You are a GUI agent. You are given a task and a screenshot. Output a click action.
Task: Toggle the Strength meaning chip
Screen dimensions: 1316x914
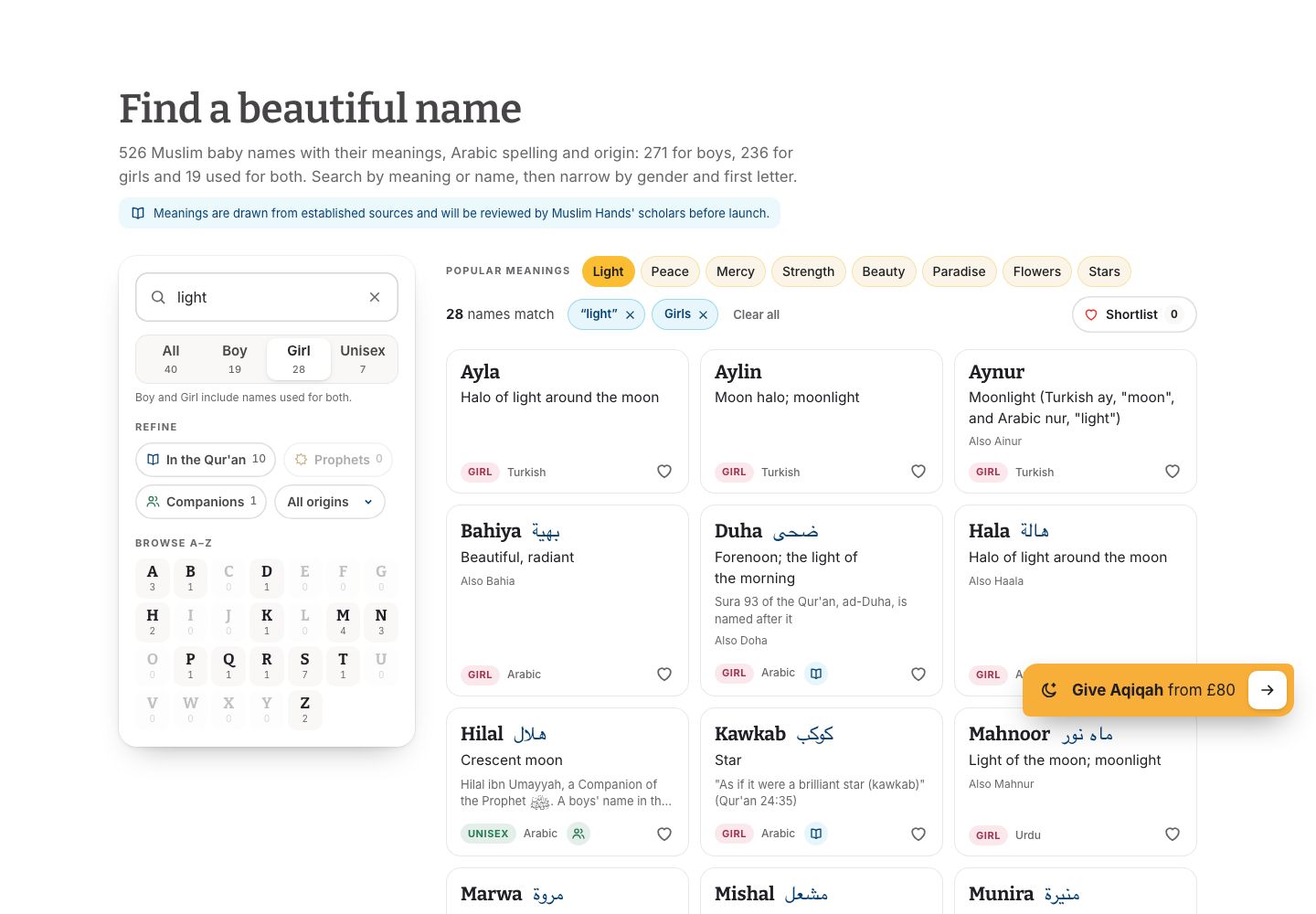pyautogui.click(x=808, y=271)
